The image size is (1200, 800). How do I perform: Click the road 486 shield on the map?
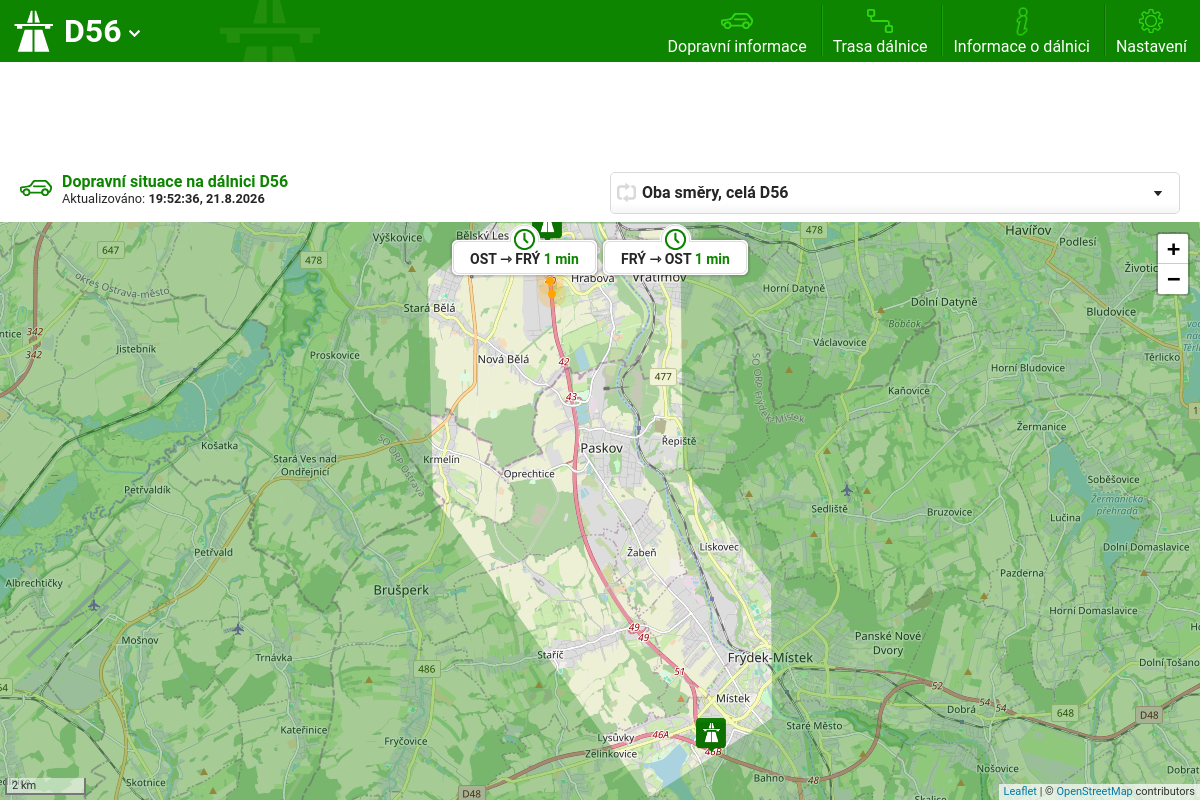tap(427, 669)
